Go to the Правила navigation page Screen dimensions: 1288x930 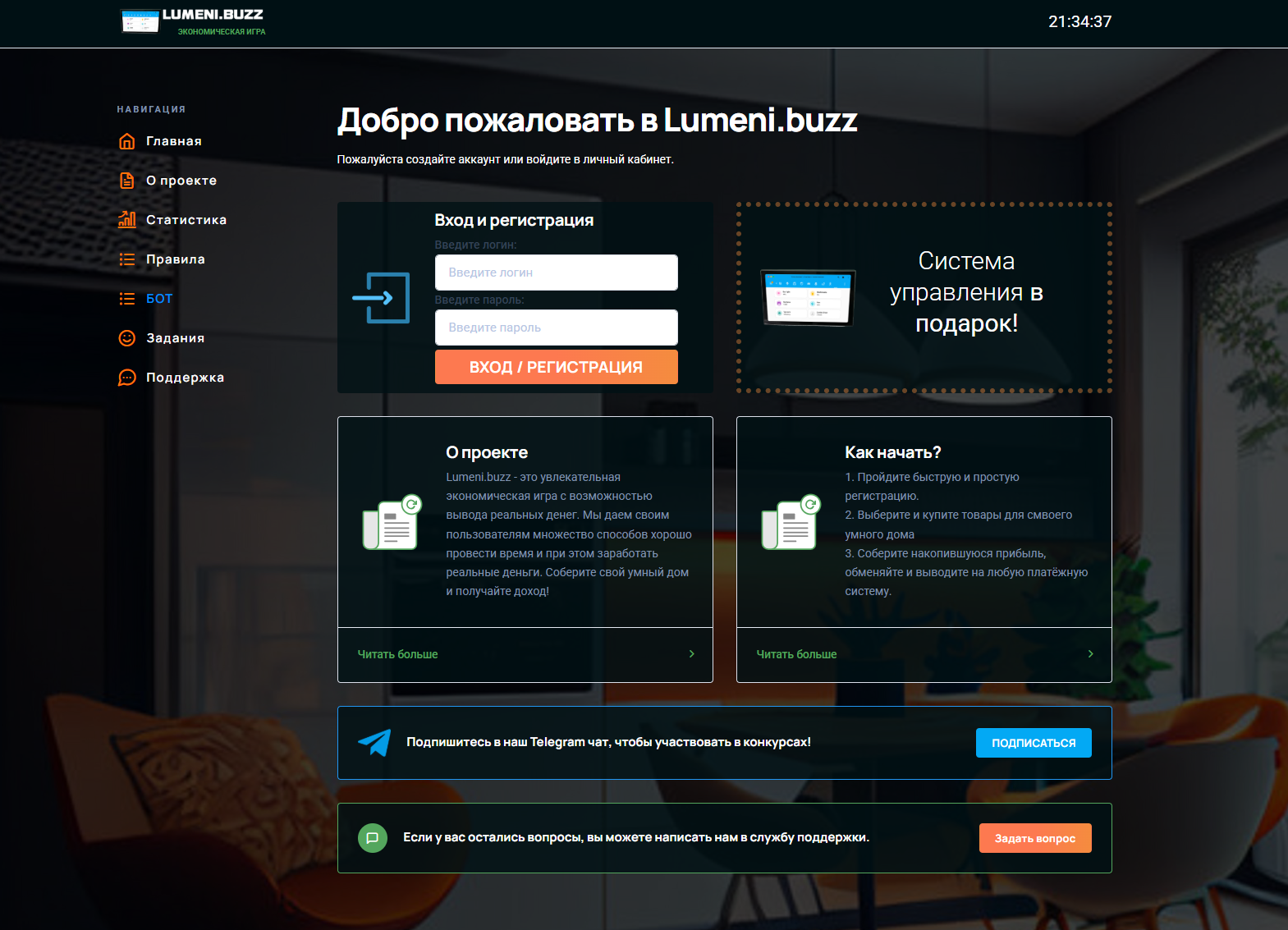pyautogui.click(x=176, y=259)
